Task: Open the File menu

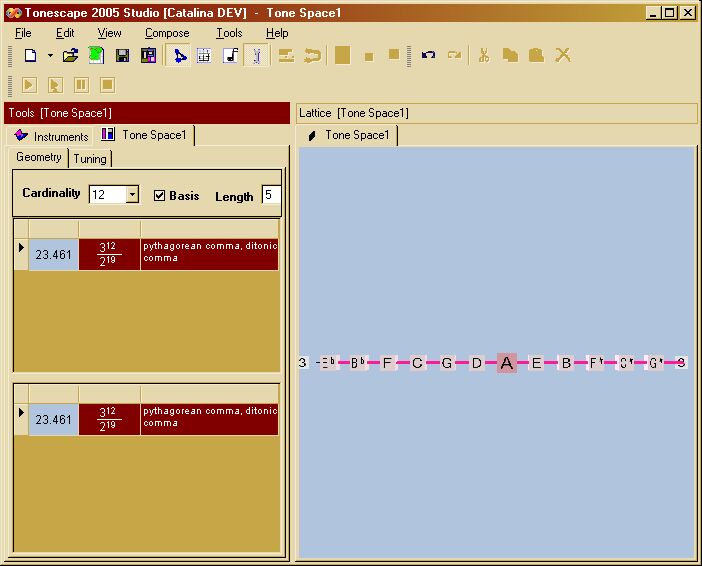Action: (x=23, y=33)
